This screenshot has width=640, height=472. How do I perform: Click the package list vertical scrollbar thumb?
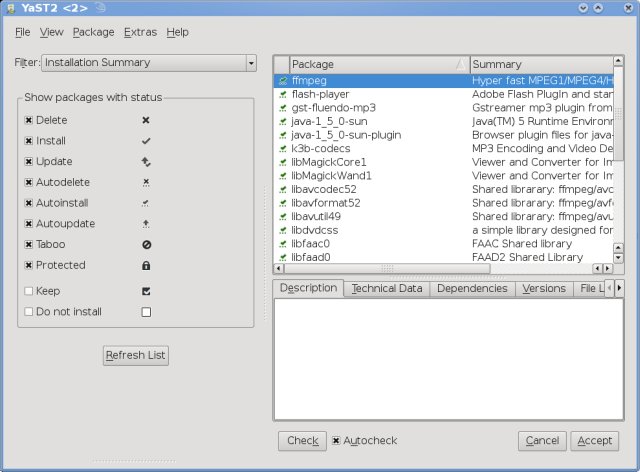[618, 114]
